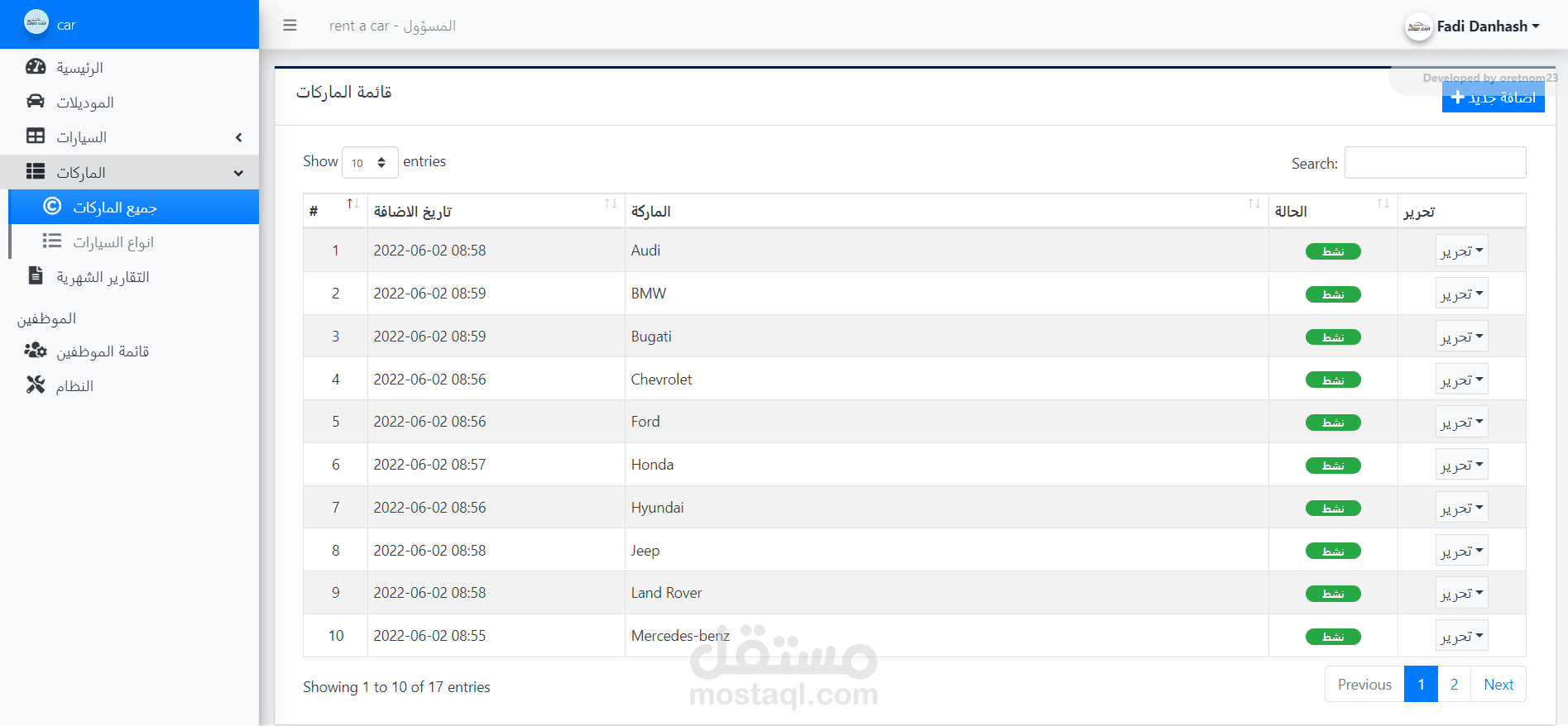The height and width of the screenshot is (726, 1568).
Task: Click the اضافة جديد add button
Action: (1493, 98)
